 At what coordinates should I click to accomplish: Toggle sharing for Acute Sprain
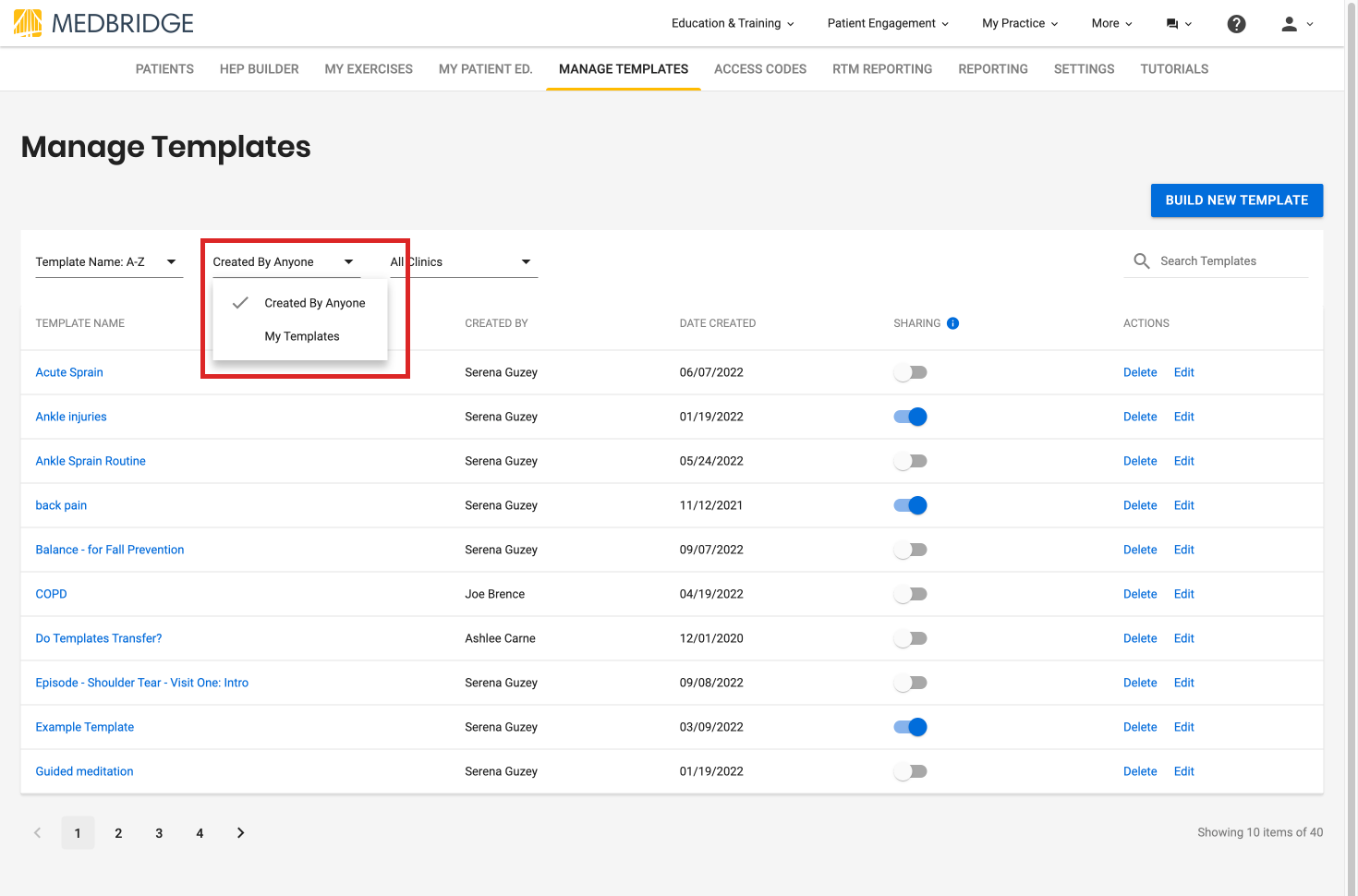tap(910, 372)
